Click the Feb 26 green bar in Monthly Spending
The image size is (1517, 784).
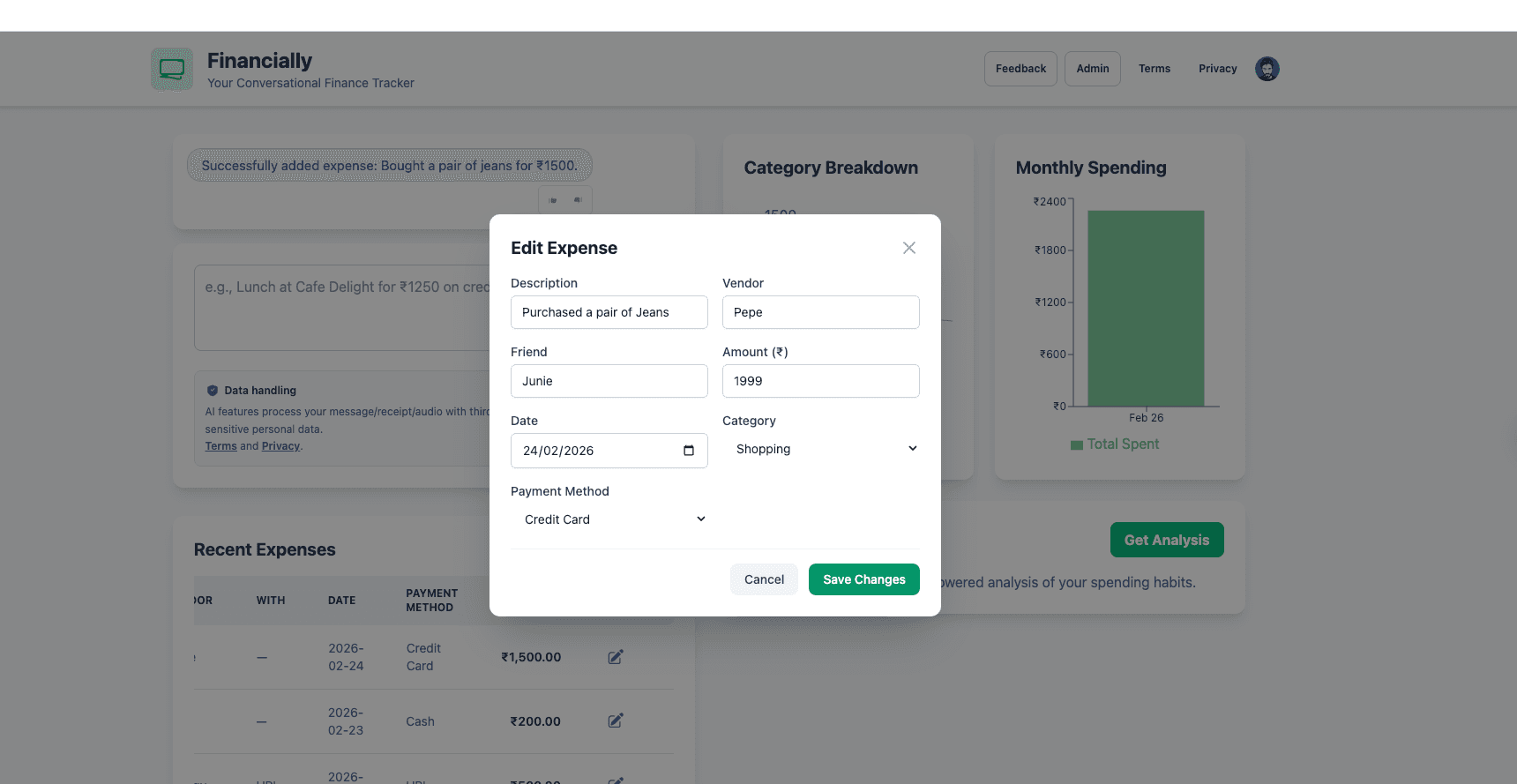pyautogui.click(x=1146, y=309)
